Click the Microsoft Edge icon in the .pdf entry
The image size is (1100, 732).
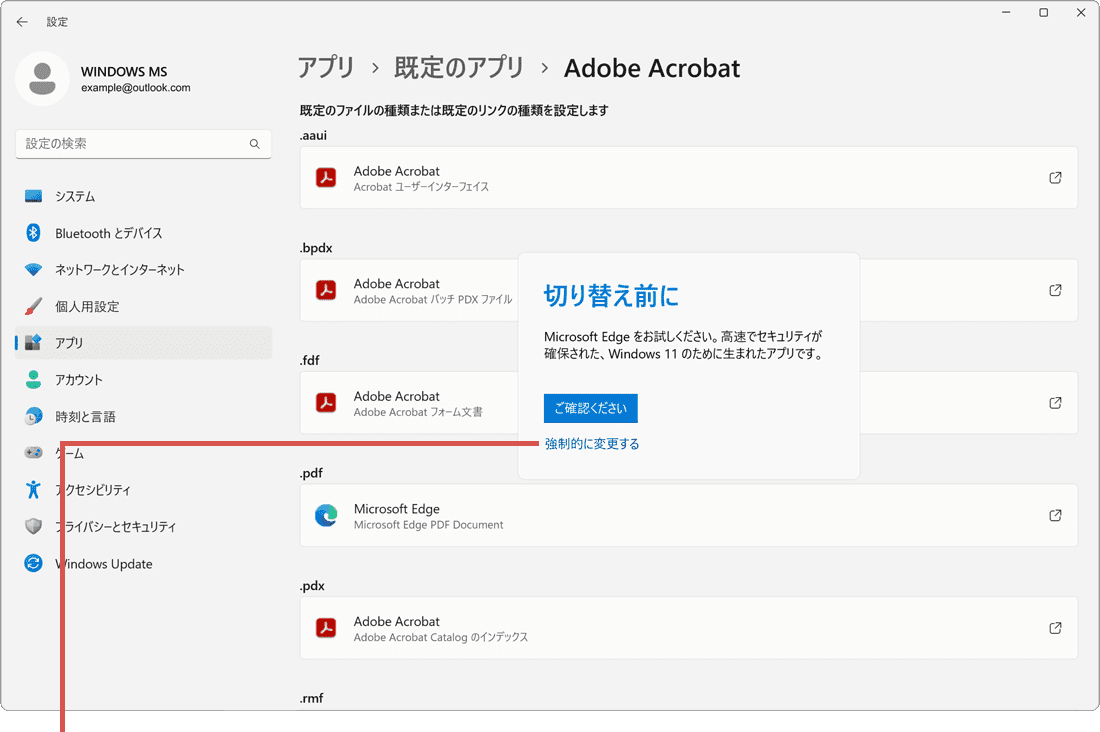pos(326,515)
